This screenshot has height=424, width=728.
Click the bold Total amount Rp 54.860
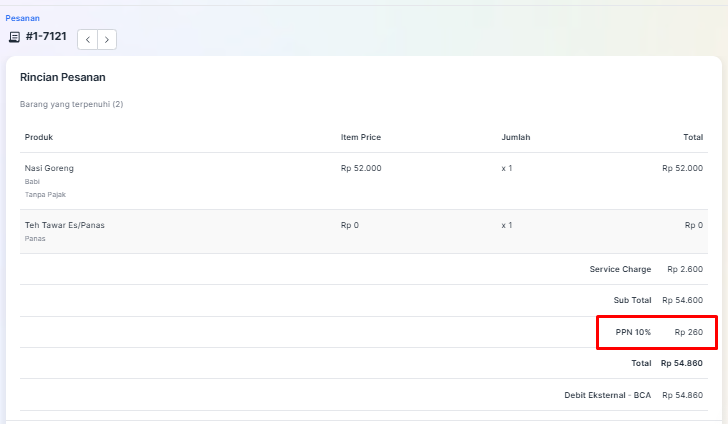(682, 363)
